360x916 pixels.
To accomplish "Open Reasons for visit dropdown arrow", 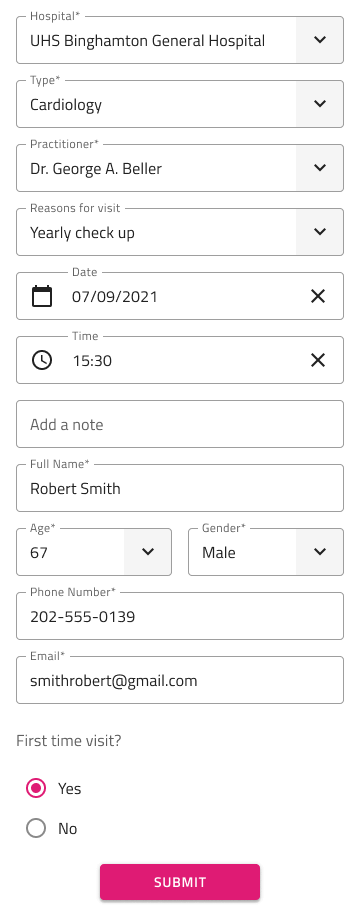I will 320,231.
